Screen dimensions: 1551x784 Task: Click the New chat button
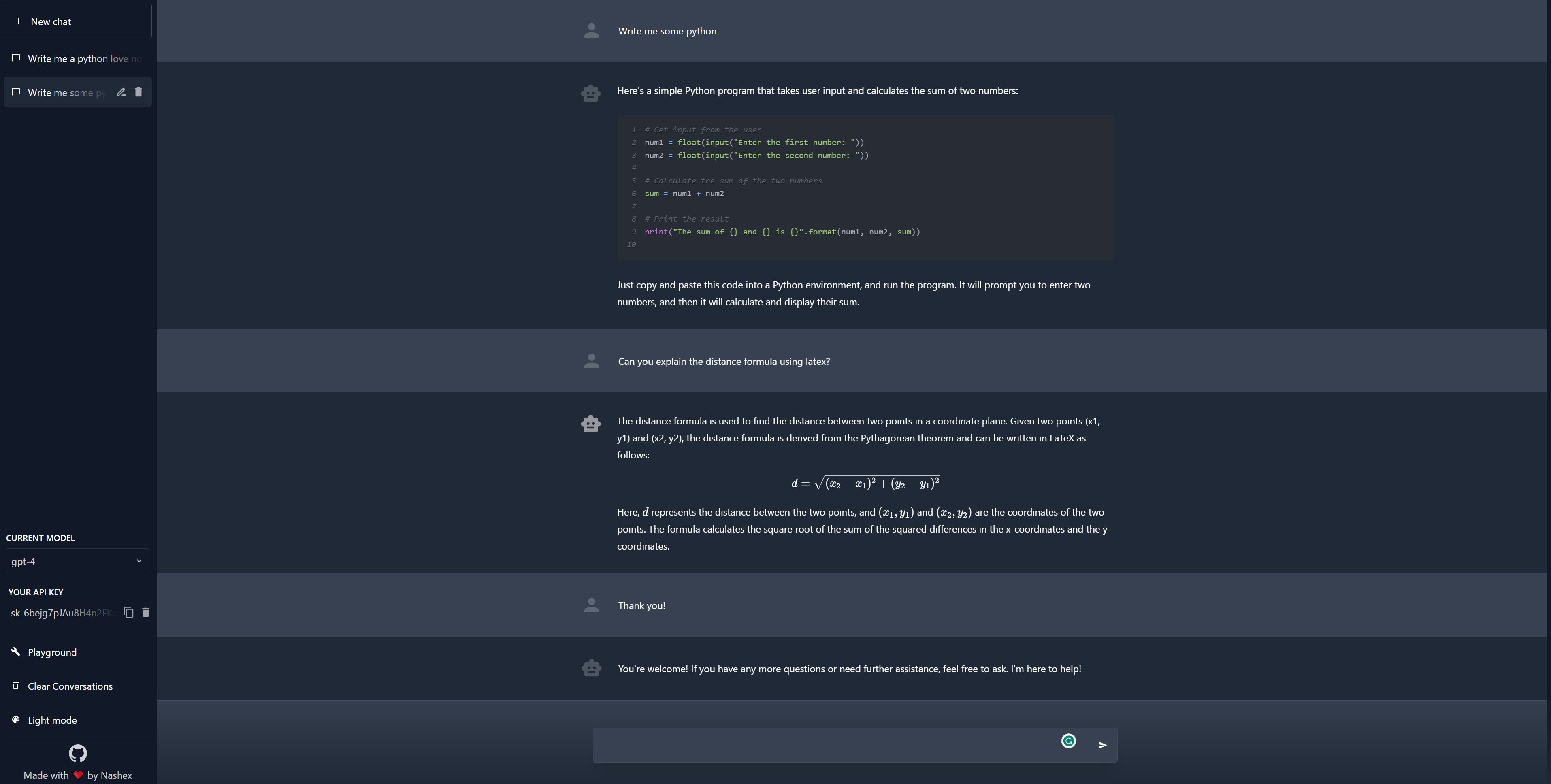point(77,22)
